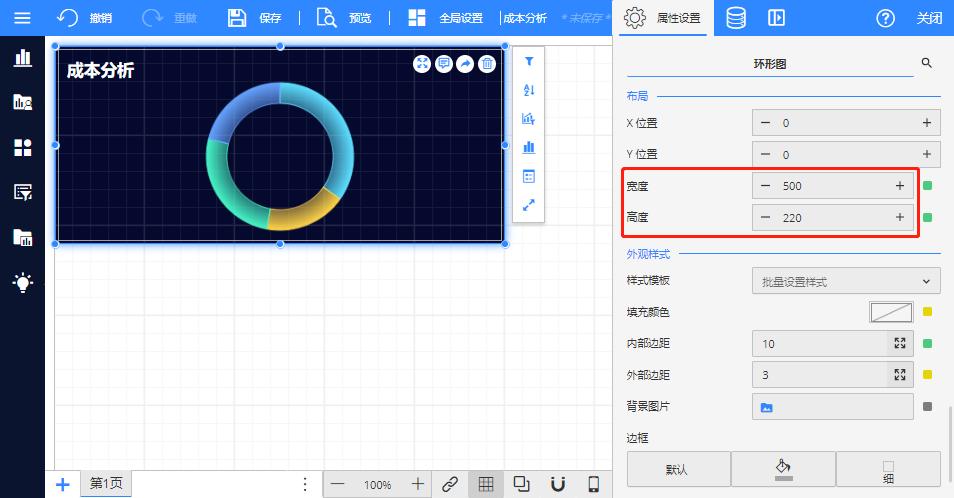Image resolution: width=954 pixels, height=498 pixels.
Task: Click the filter icon beside the chart
Action: pyautogui.click(x=529, y=62)
